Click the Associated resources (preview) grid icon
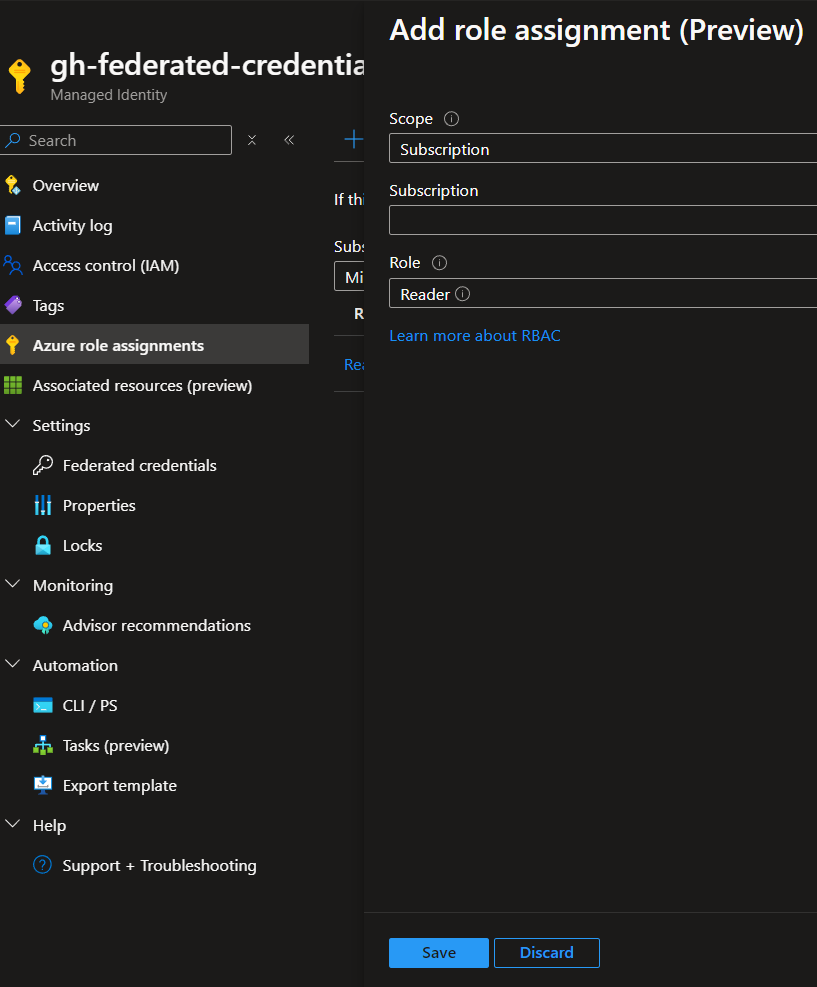 click(41, 385)
